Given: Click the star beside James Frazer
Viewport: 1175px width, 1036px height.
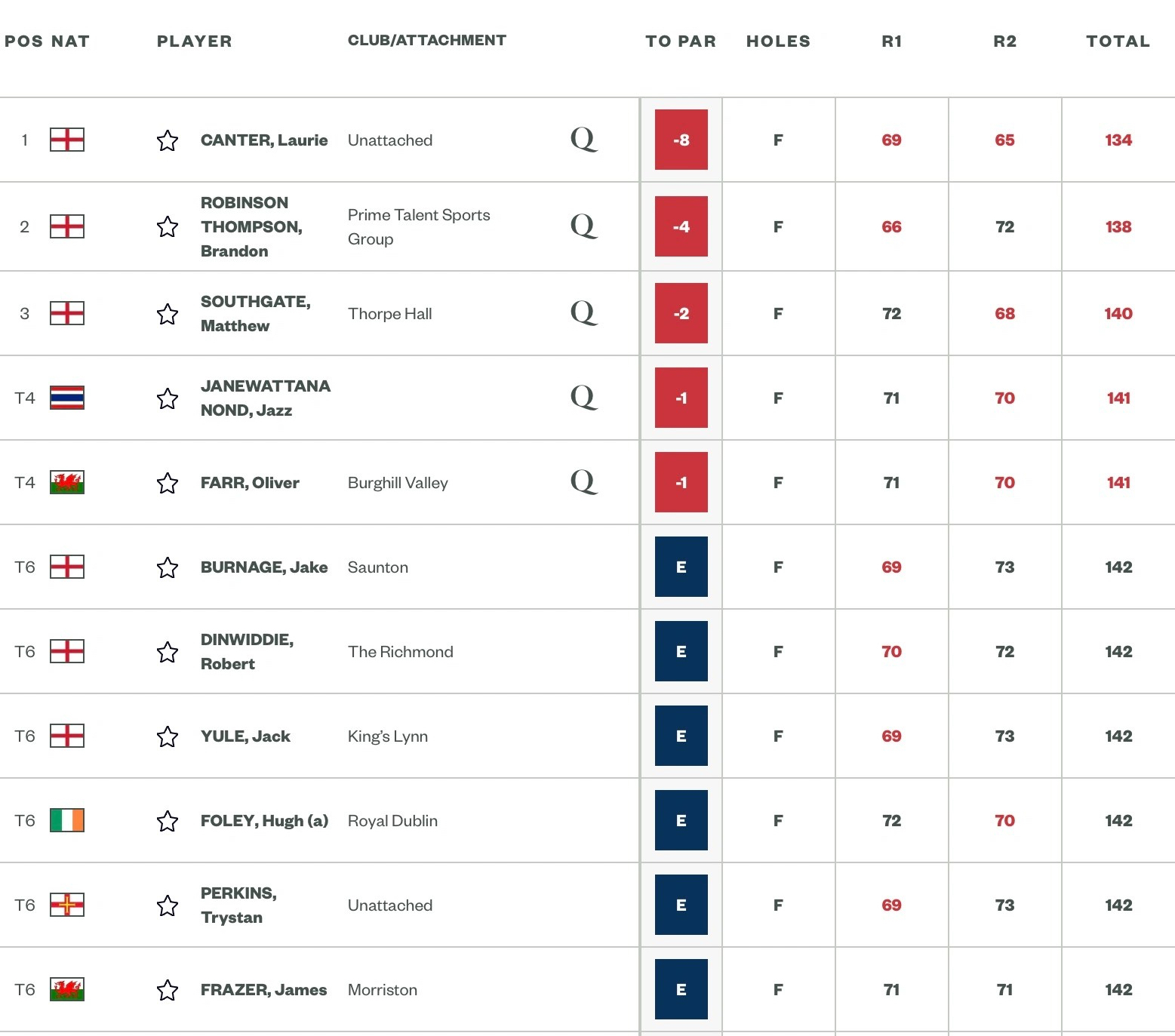Looking at the screenshot, I should click(168, 990).
